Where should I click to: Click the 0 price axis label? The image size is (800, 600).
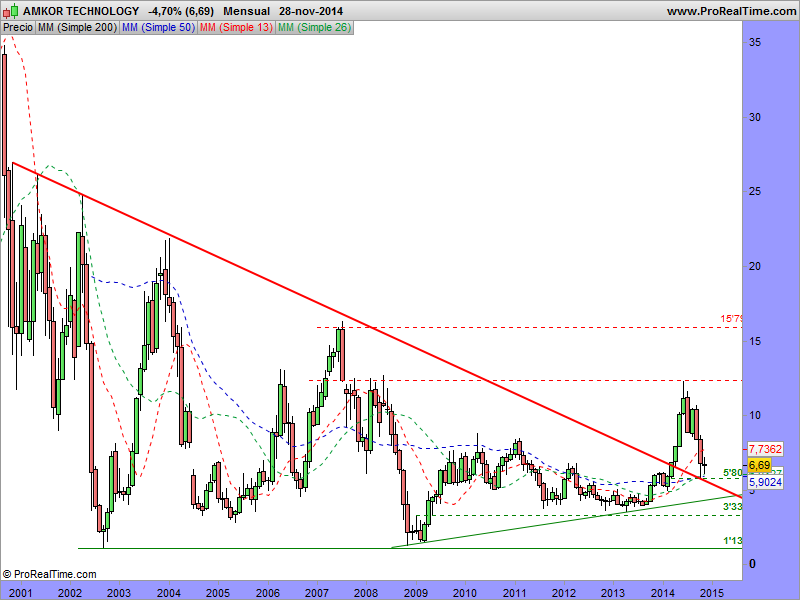pyautogui.click(x=752, y=564)
